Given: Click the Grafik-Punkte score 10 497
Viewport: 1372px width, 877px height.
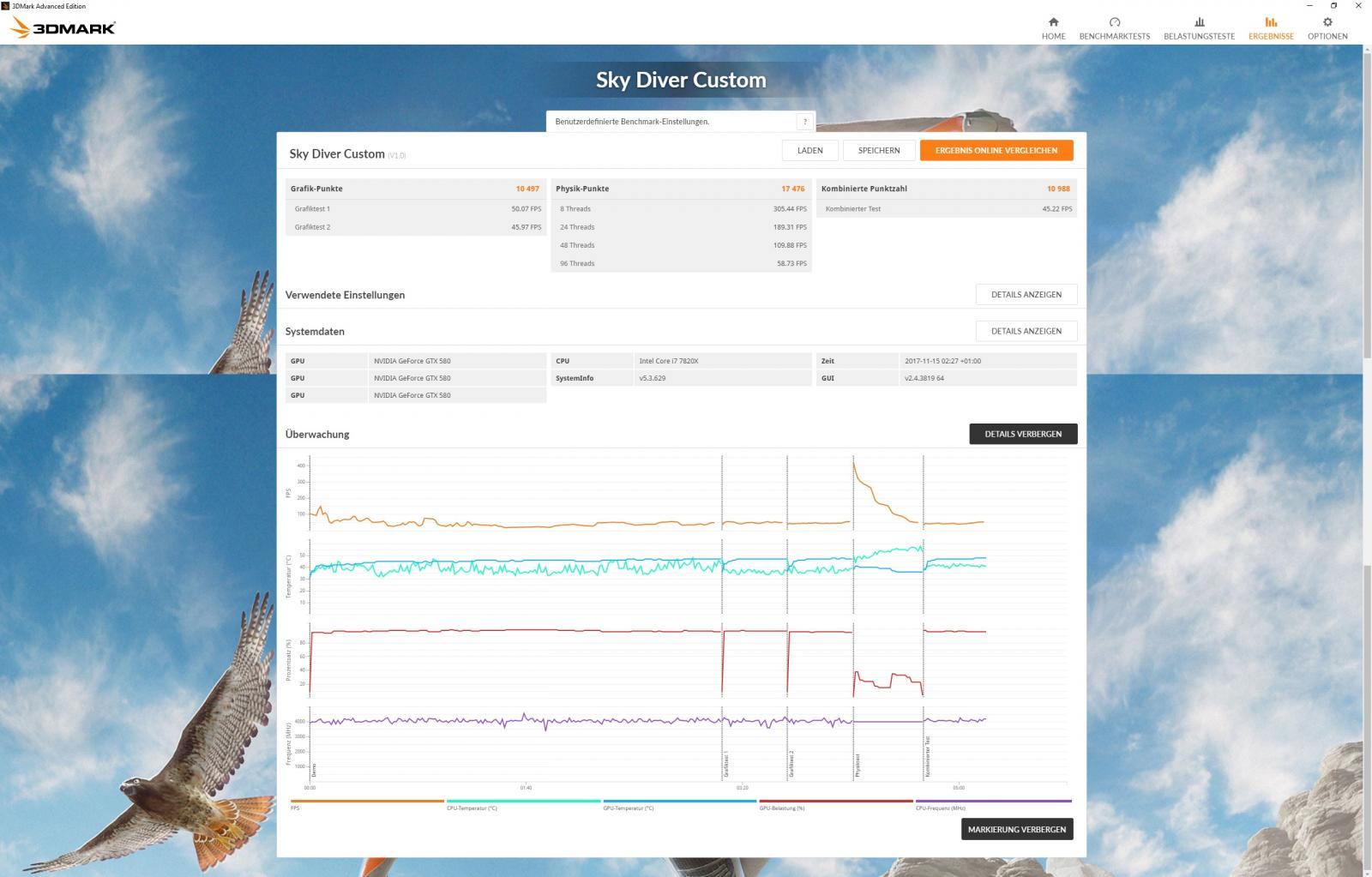Looking at the screenshot, I should (x=527, y=189).
